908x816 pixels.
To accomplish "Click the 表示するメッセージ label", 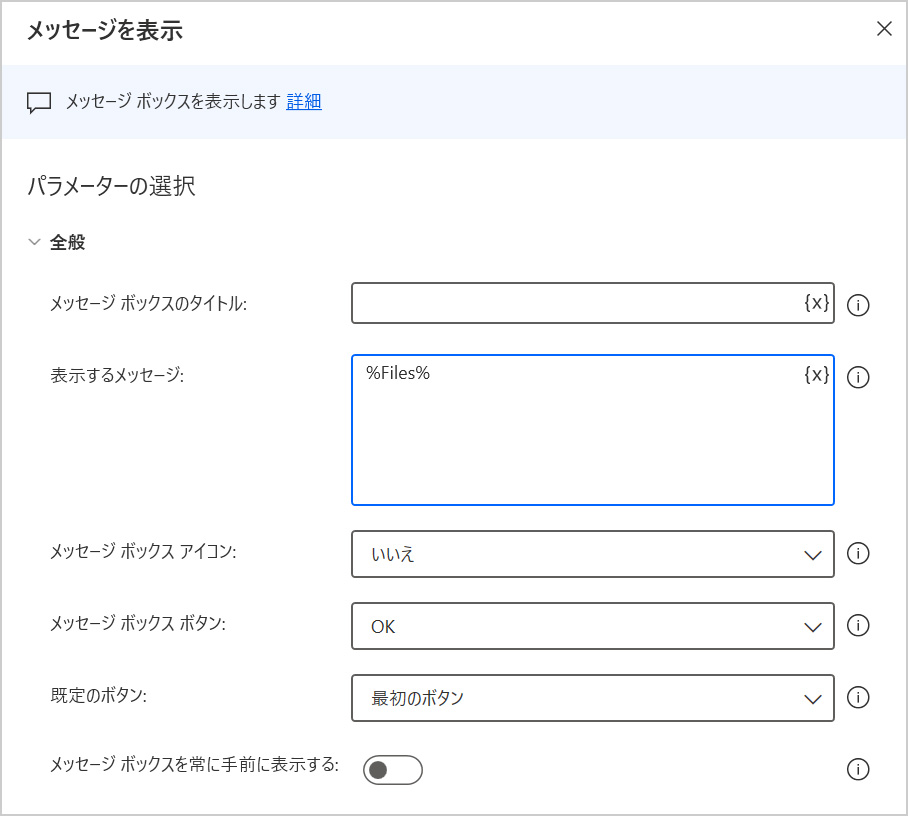I will pos(118,375).
